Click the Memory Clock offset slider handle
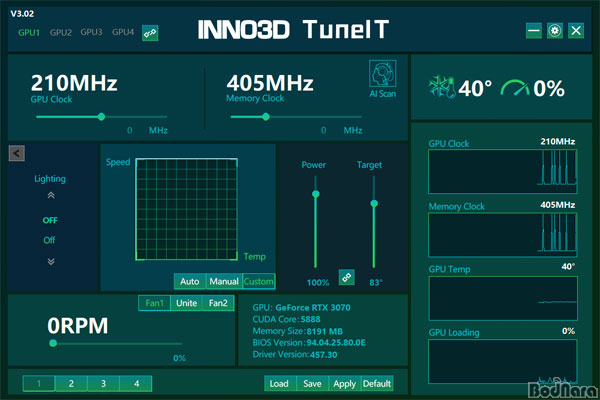 tap(266, 117)
